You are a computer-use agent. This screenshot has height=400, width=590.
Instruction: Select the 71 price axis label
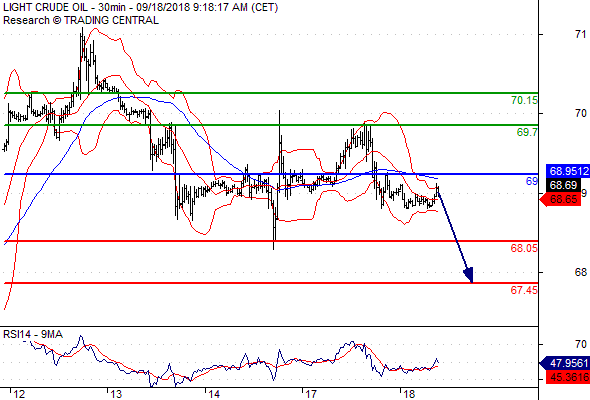(x=581, y=34)
